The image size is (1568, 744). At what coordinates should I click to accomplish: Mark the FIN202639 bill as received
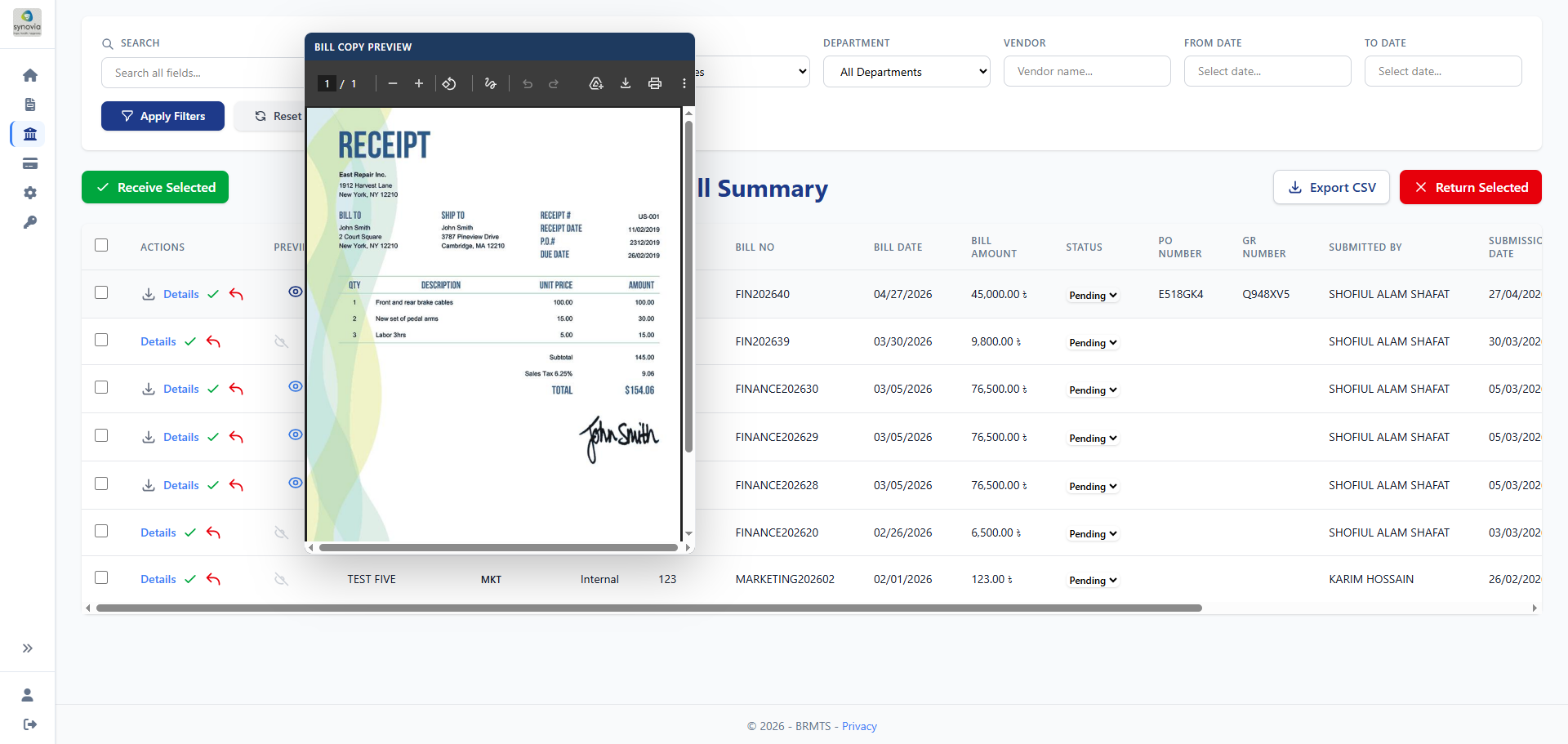190,341
